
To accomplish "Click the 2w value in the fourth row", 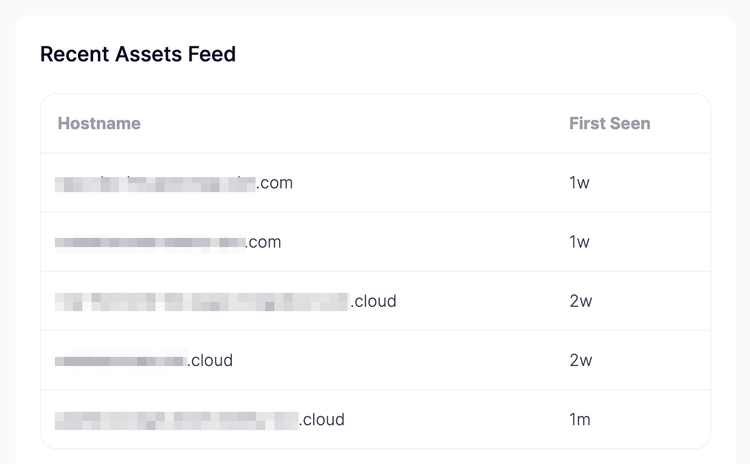I will [580, 360].
